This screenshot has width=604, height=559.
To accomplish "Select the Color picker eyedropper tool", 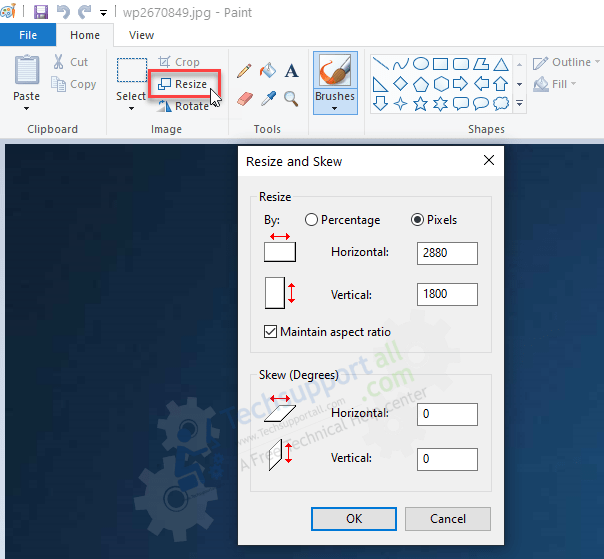I will pyautogui.click(x=268, y=99).
